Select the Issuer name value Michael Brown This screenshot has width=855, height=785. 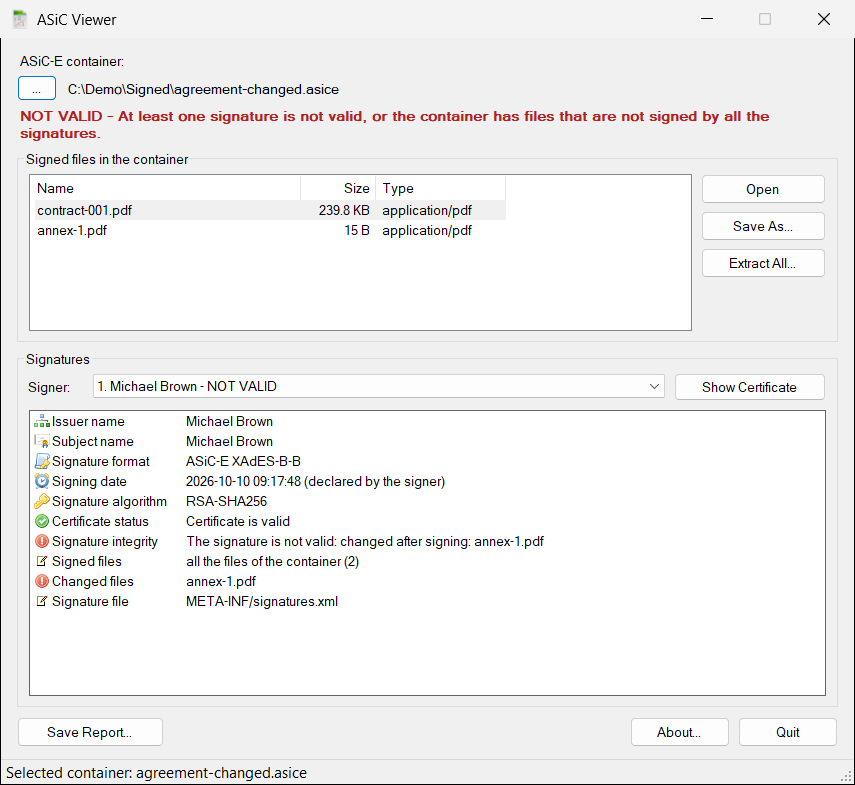229,421
